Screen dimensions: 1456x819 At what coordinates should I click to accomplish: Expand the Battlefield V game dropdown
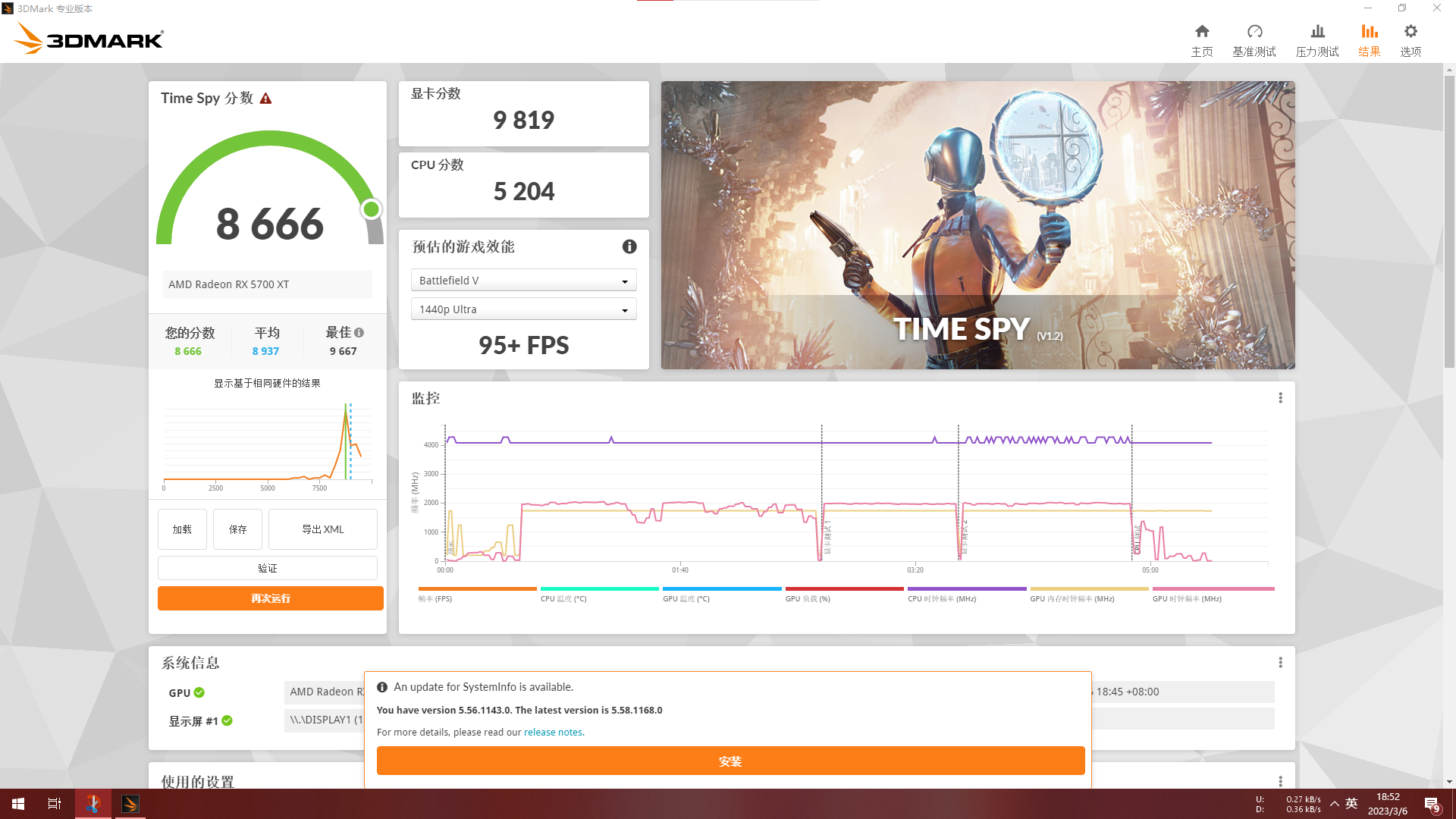tap(523, 281)
